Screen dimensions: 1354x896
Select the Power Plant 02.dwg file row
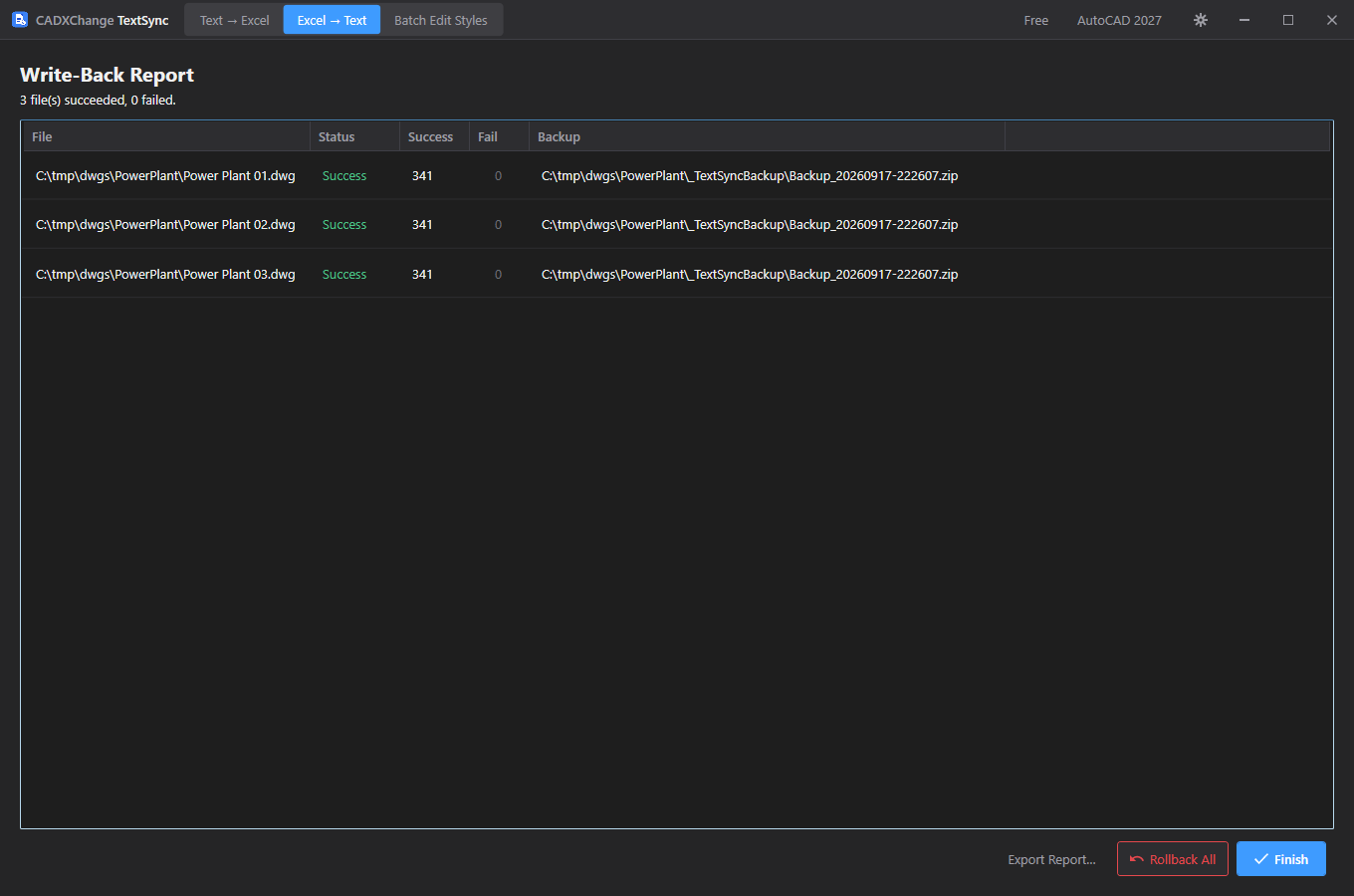click(677, 224)
